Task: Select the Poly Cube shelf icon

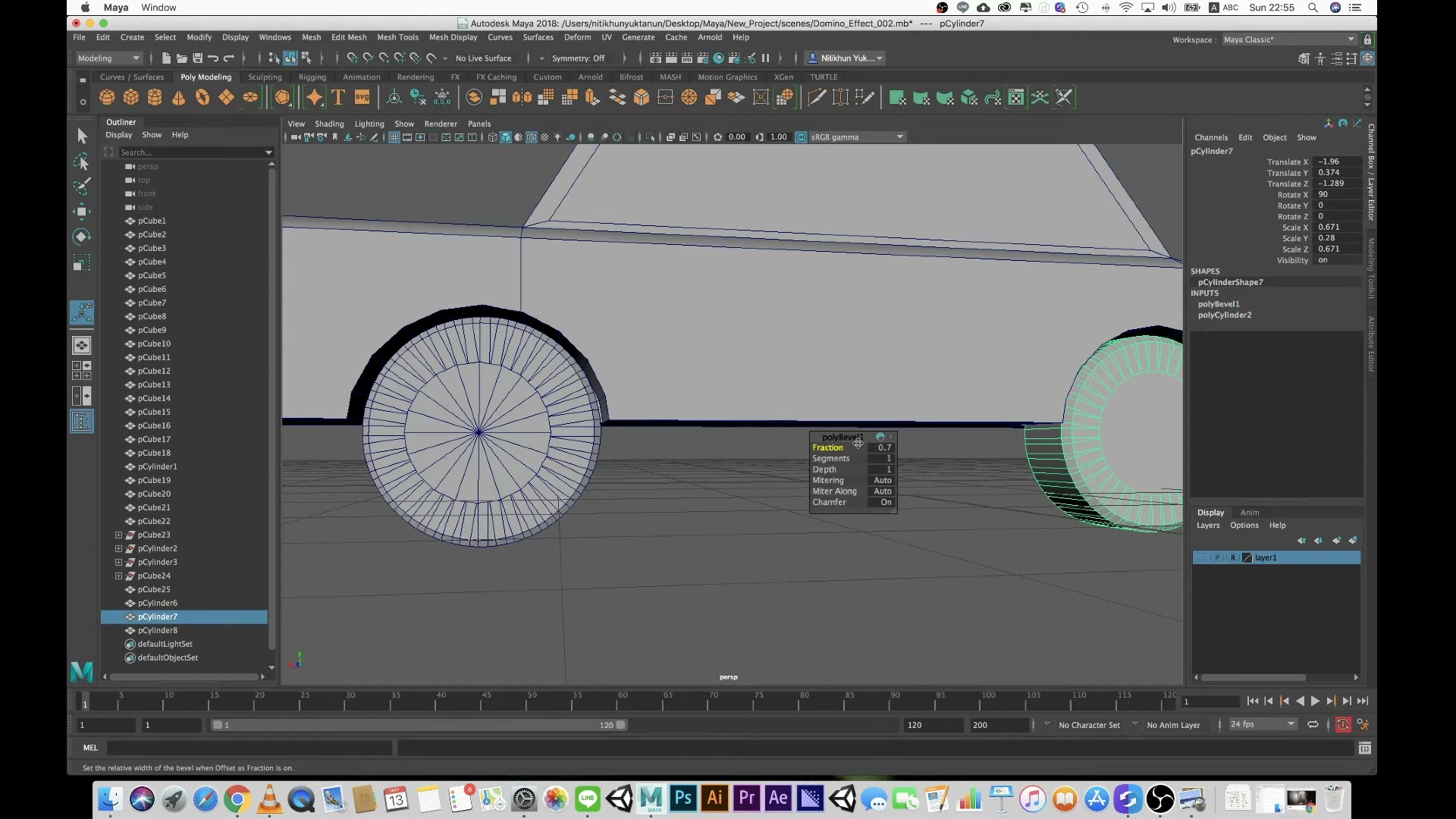Action: [x=131, y=98]
